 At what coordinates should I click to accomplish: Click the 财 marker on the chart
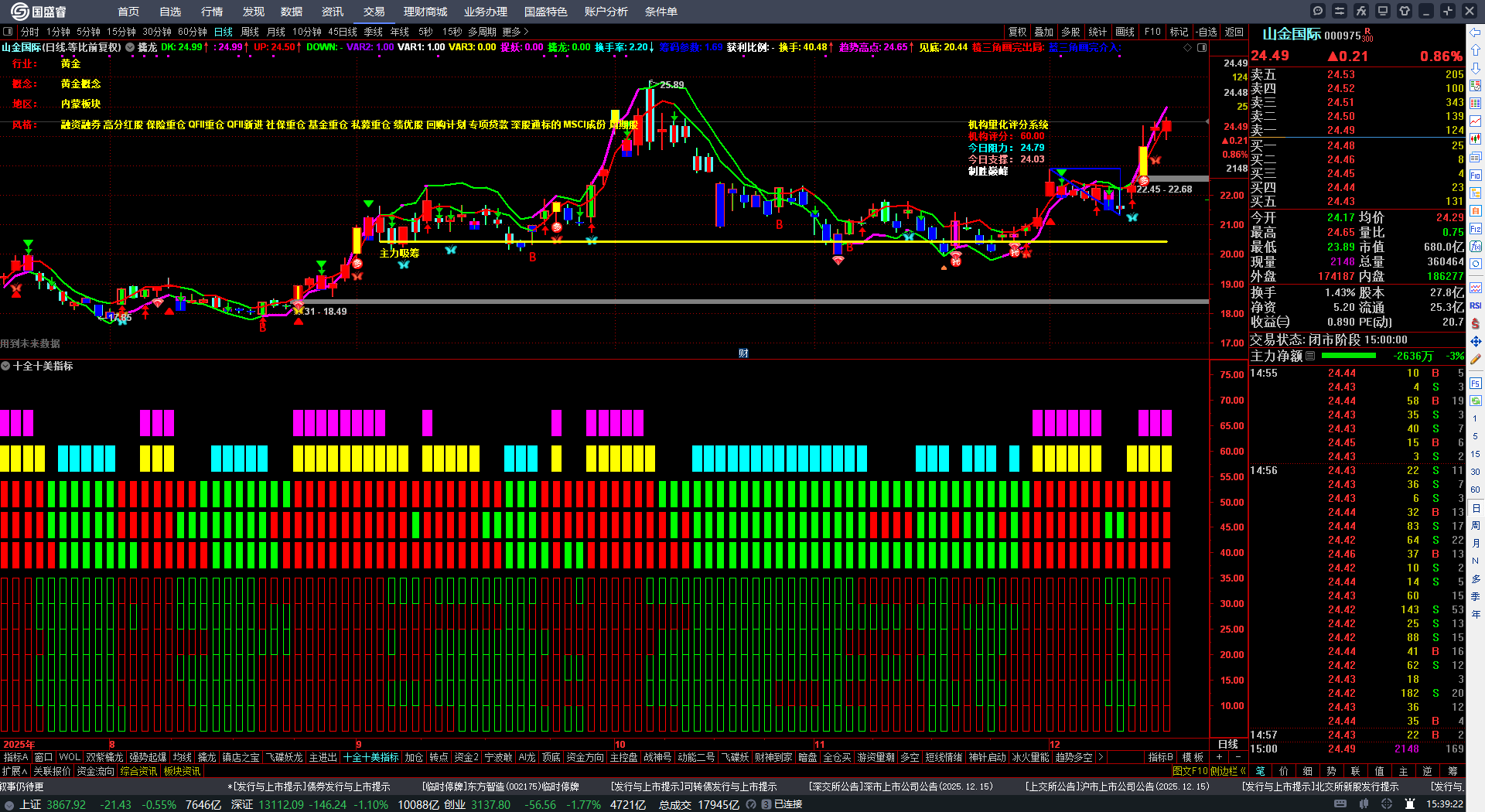click(743, 353)
